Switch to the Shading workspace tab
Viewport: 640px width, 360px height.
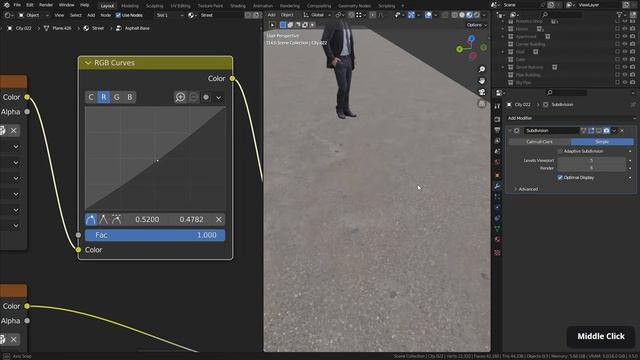tap(238, 6)
